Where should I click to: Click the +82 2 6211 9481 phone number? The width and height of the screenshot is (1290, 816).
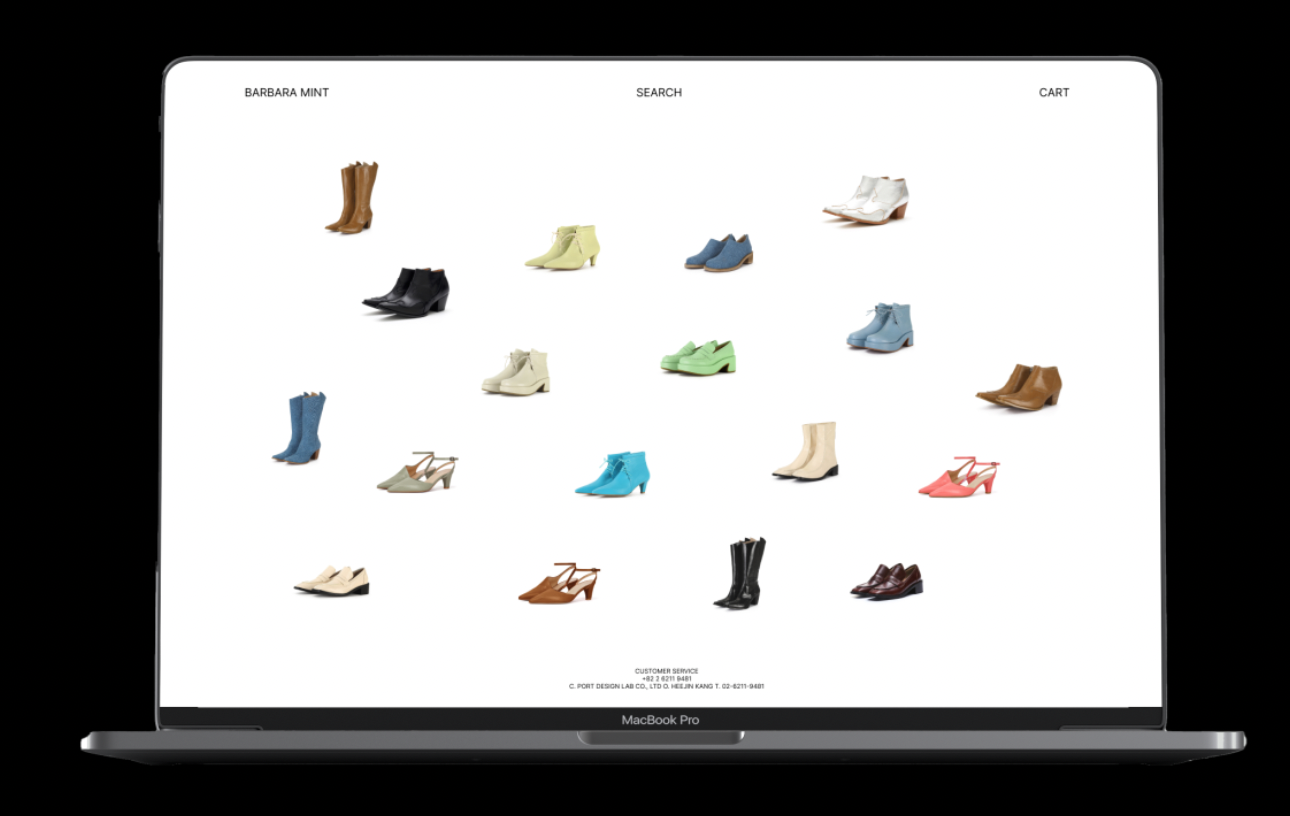(x=667, y=679)
